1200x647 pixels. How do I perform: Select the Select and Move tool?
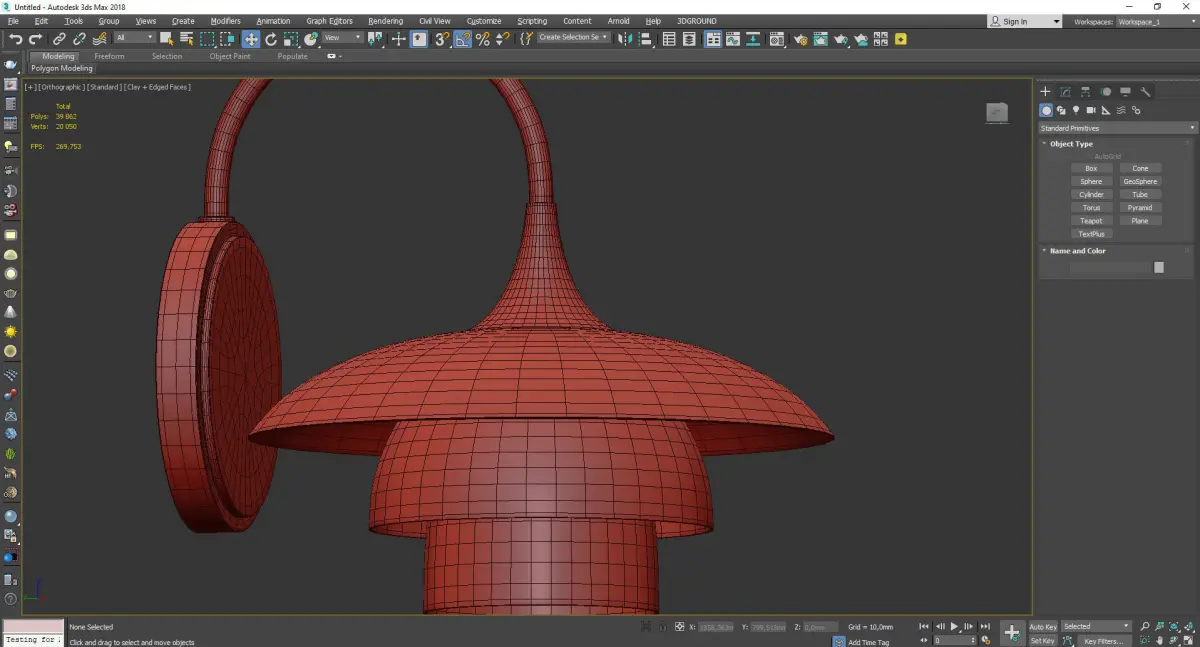pos(250,39)
